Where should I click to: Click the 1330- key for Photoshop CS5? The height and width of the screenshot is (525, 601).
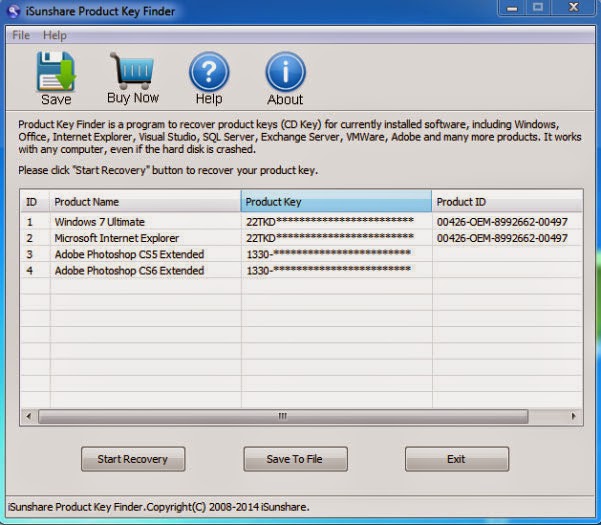pos(328,254)
